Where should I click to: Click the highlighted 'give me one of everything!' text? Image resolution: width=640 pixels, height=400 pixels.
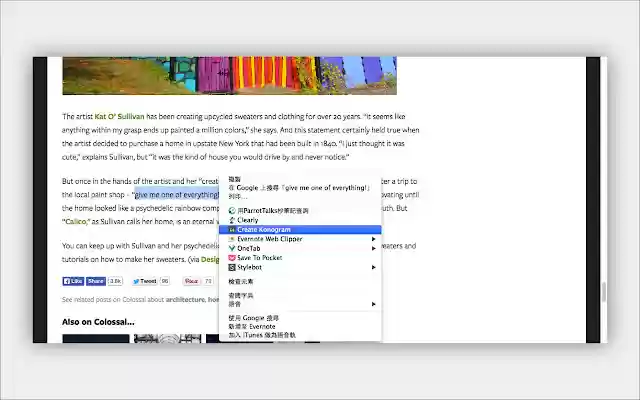click(177, 194)
